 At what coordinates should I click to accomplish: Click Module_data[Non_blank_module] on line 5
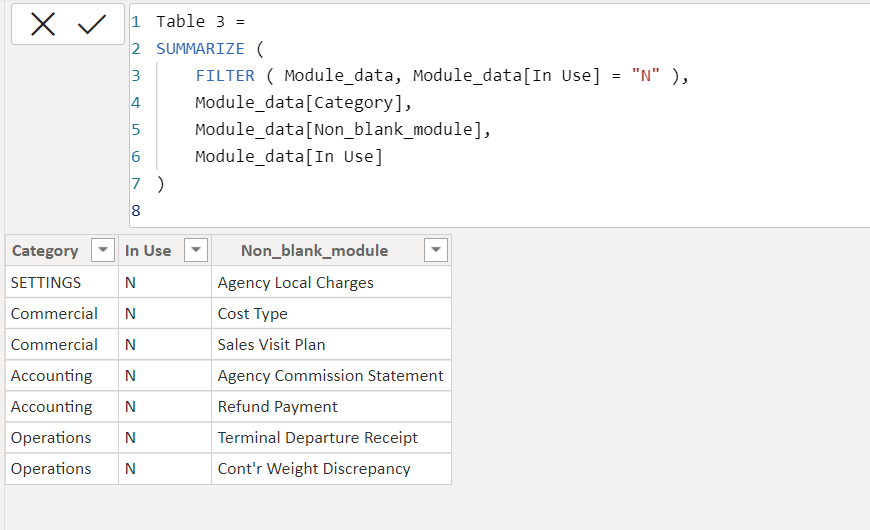[x=338, y=129]
